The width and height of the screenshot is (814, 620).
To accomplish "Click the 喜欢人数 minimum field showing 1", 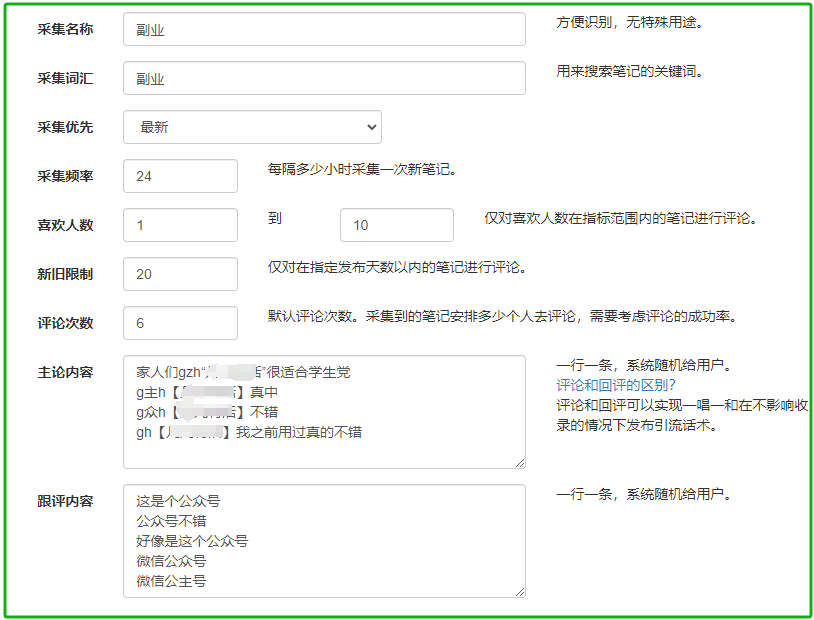I will point(180,225).
